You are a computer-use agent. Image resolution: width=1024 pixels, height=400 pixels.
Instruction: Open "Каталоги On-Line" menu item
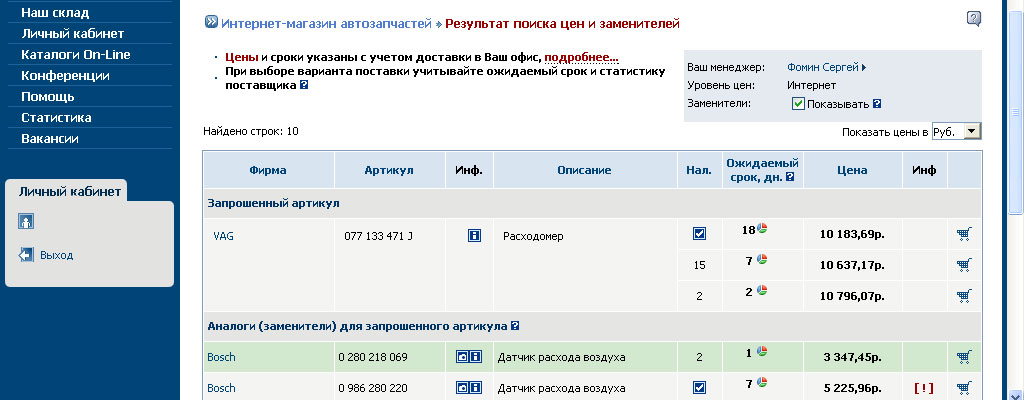tap(76, 54)
